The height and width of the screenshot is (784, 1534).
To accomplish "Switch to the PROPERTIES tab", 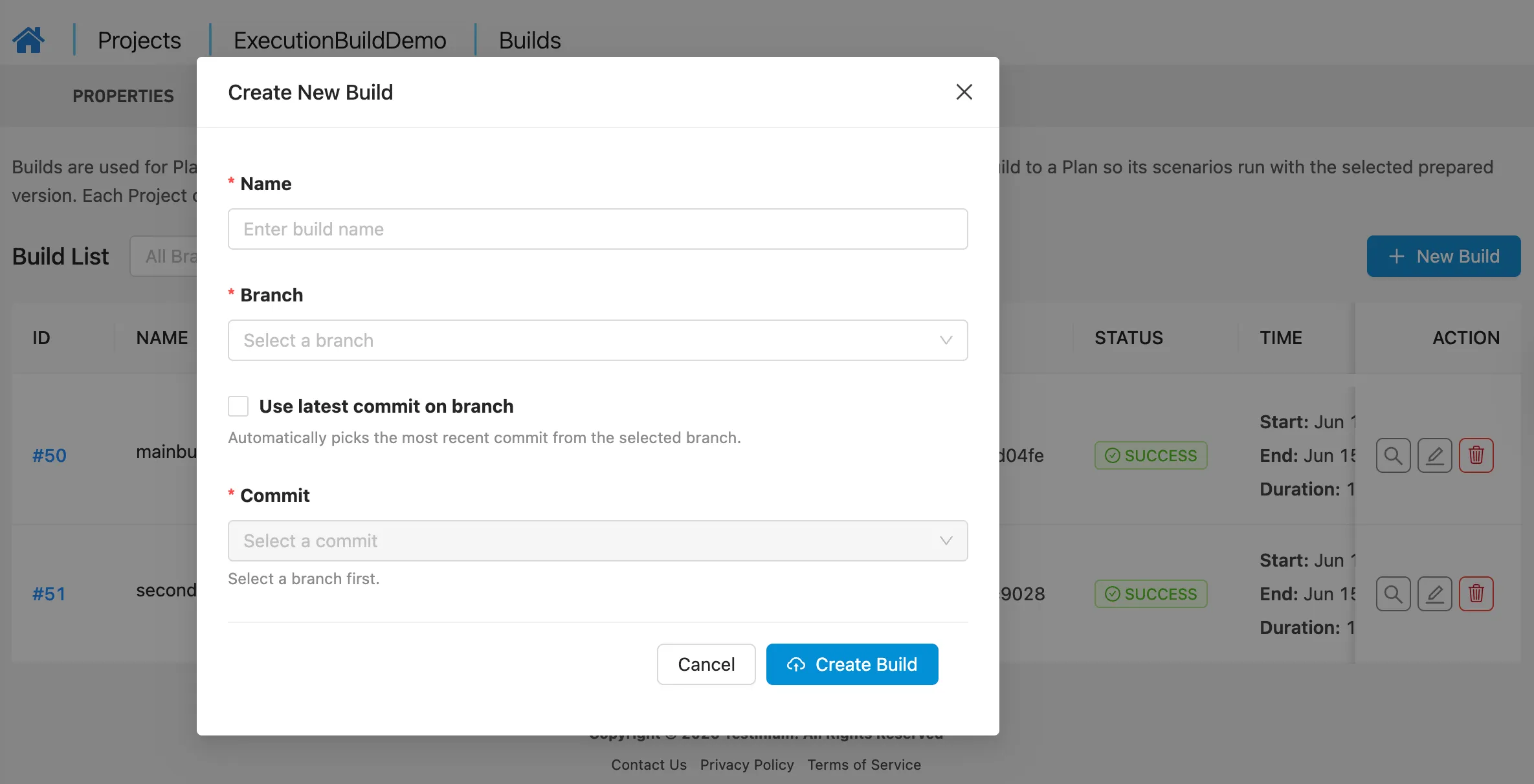I will click(123, 96).
